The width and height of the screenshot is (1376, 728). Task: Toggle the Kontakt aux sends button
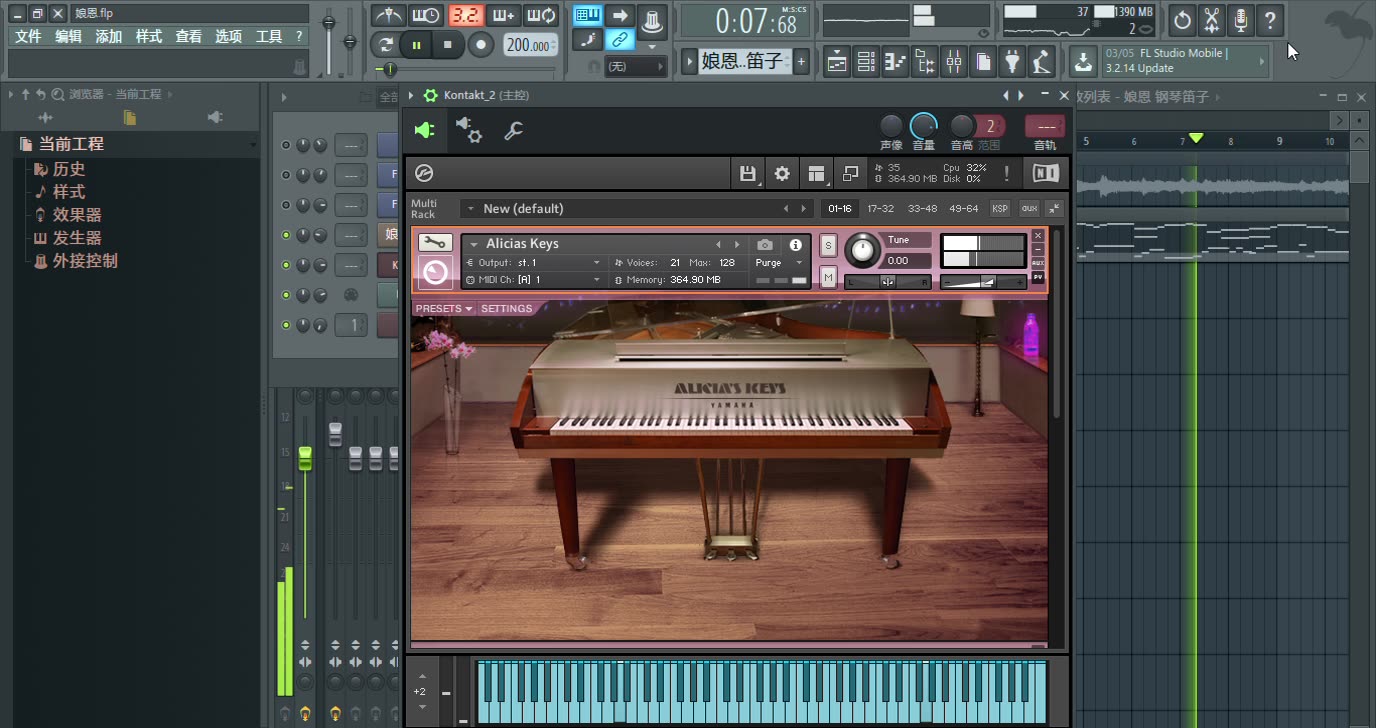(1029, 208)
